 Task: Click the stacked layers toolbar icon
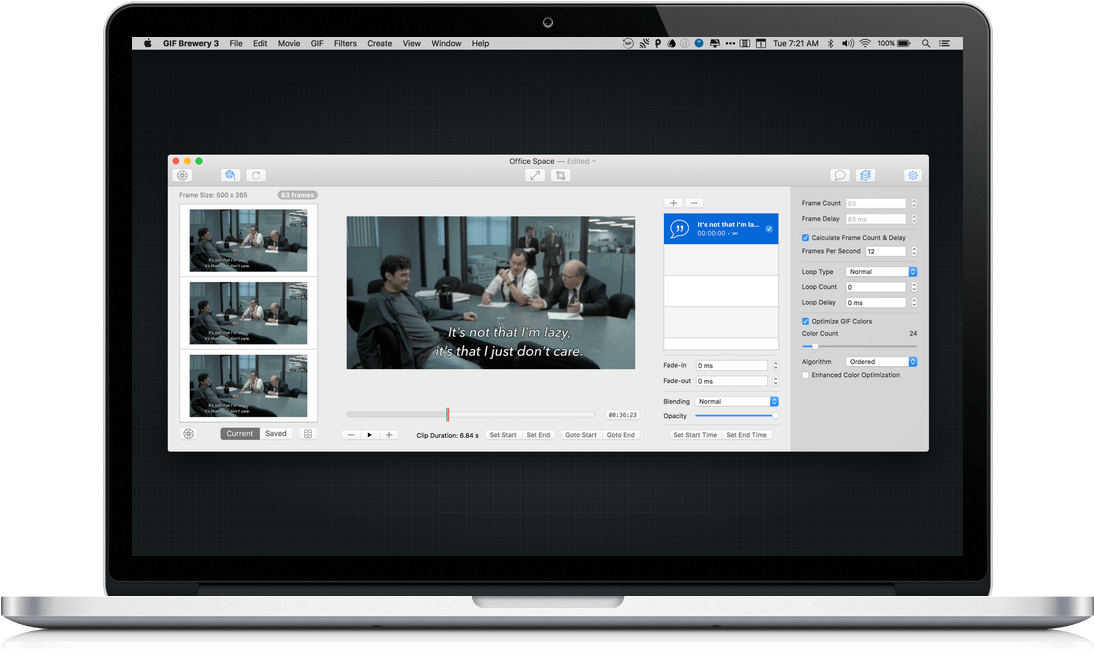tap(866, 175)
